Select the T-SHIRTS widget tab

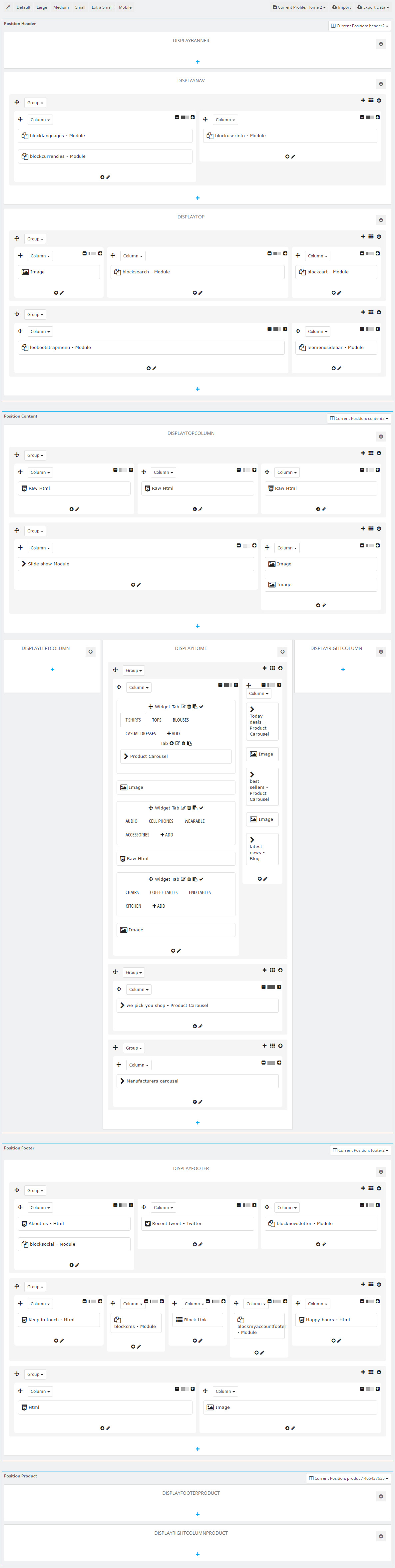(133, 720)
